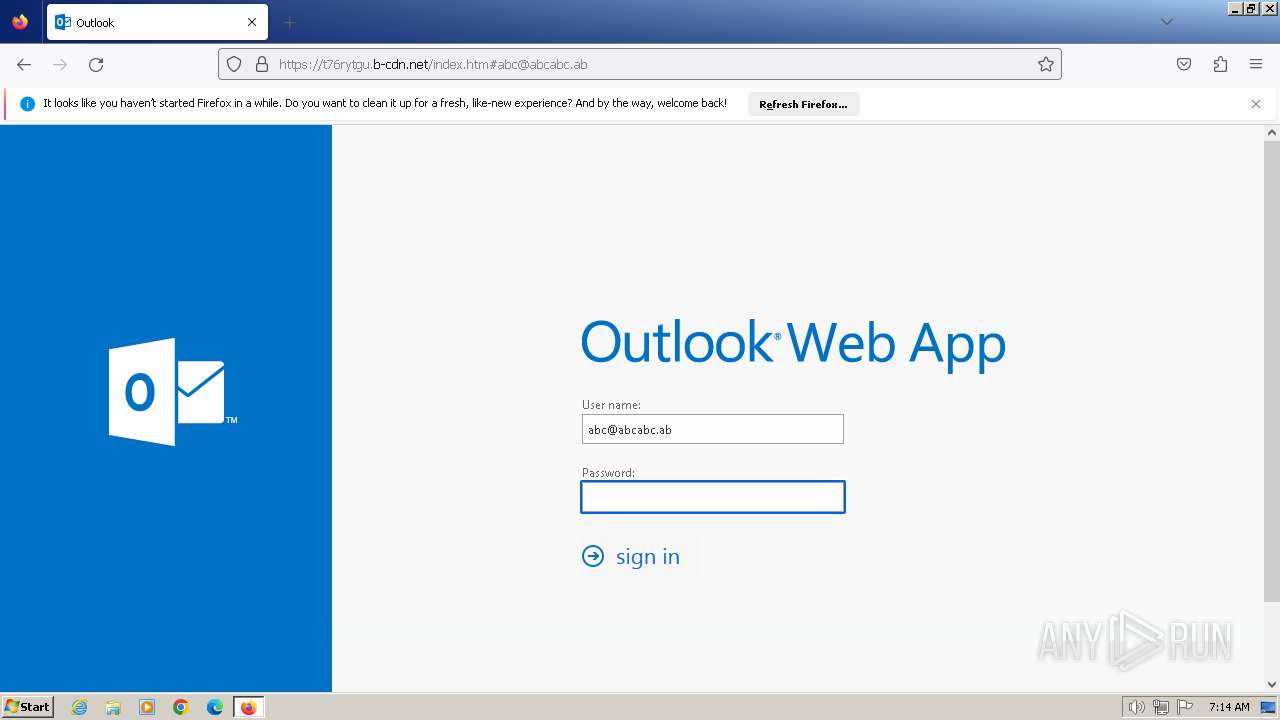
Task: Open network status tray icon
Action: click(x=1161, y=707)
